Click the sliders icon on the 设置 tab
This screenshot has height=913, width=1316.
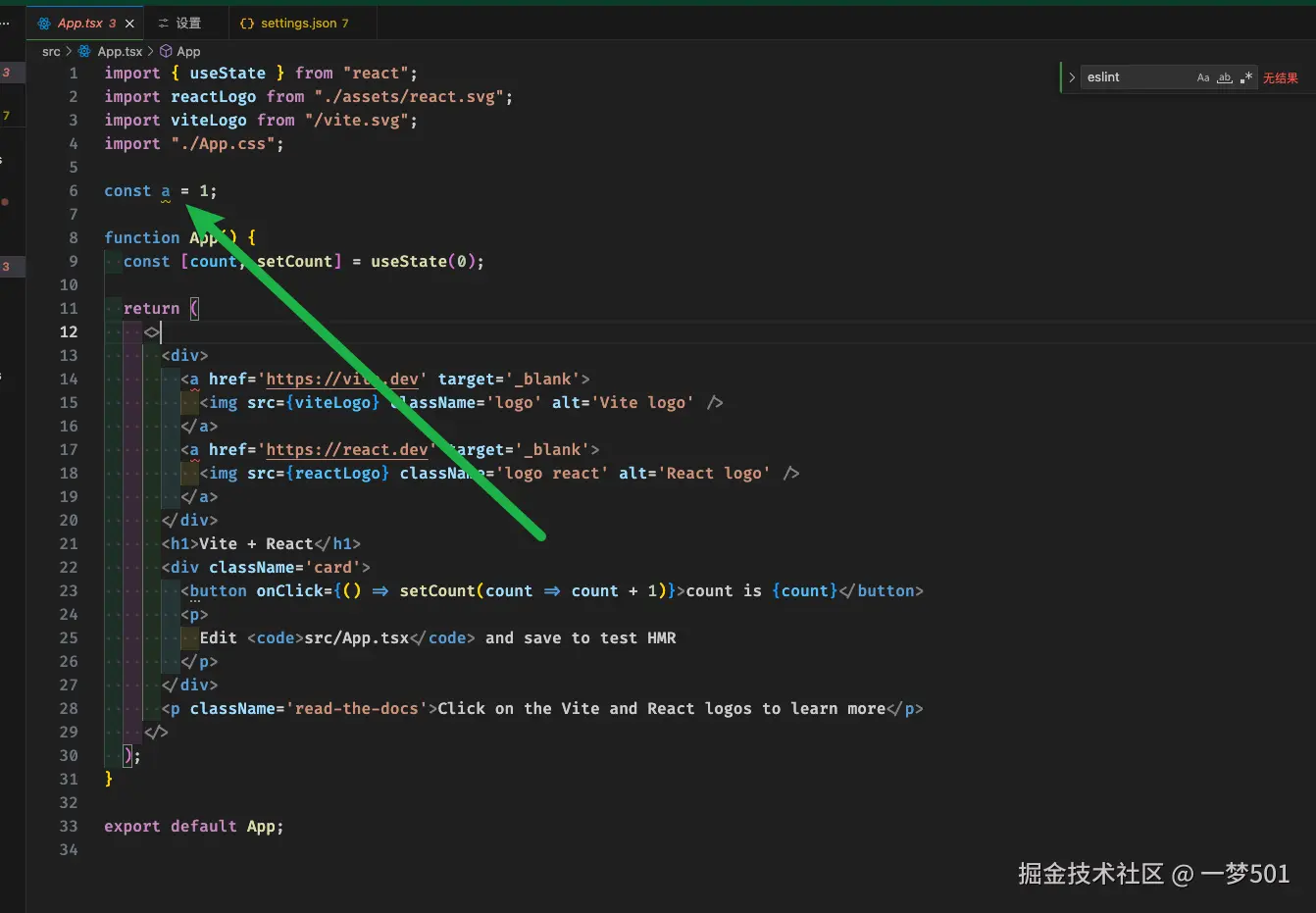click(163, 24)
